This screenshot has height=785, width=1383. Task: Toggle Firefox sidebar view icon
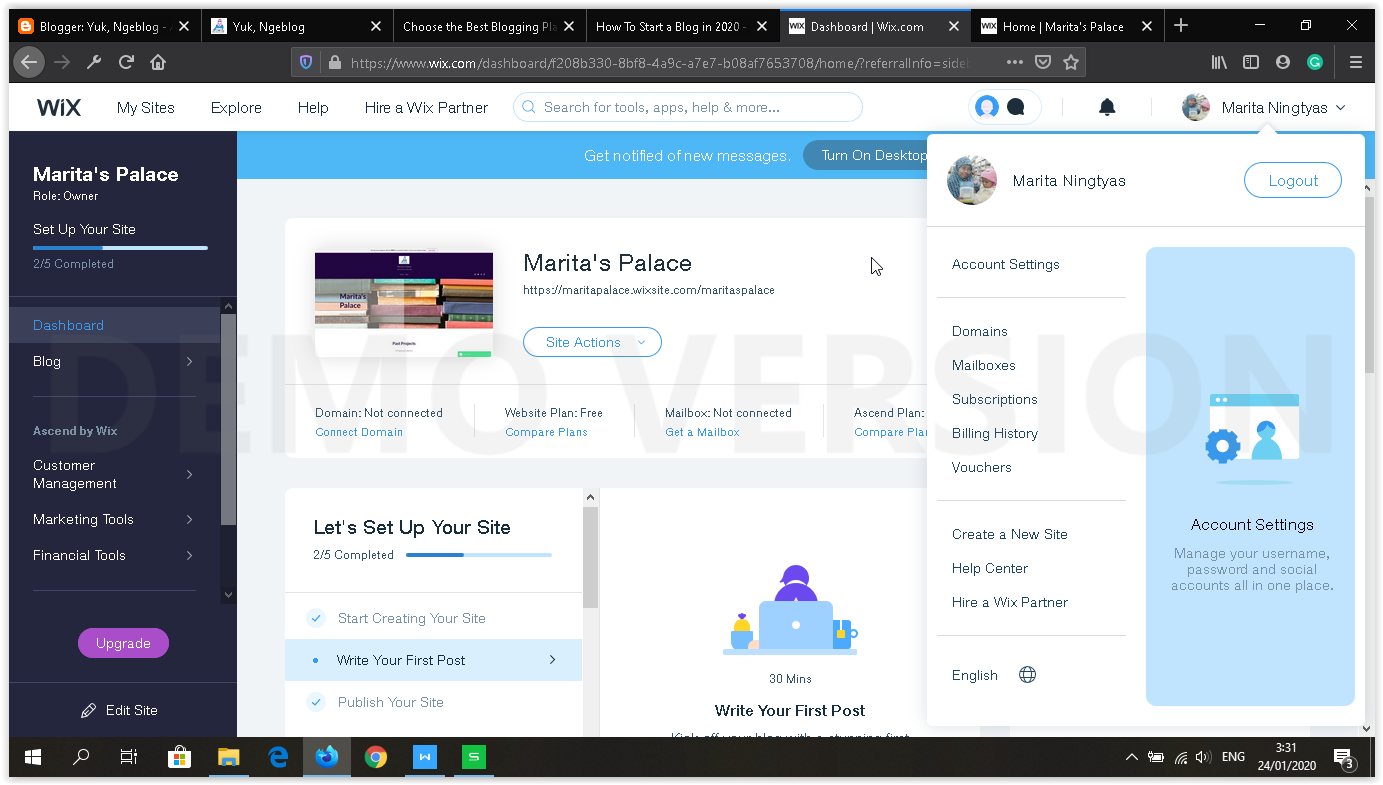click(x=1251, y=62)
